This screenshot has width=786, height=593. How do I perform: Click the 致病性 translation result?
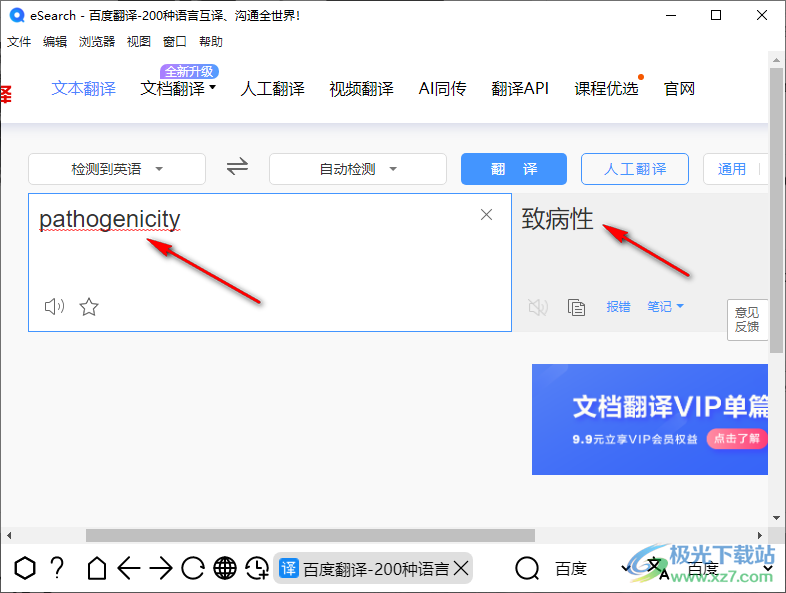point(557,219)
